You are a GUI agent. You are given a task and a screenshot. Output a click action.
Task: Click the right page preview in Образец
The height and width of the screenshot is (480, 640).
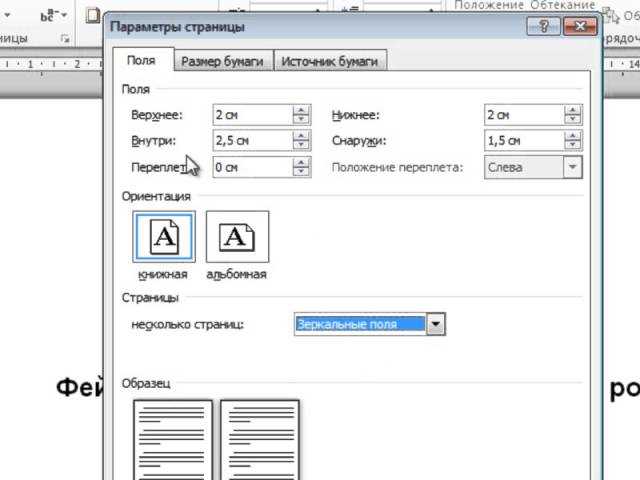[259, 438]
